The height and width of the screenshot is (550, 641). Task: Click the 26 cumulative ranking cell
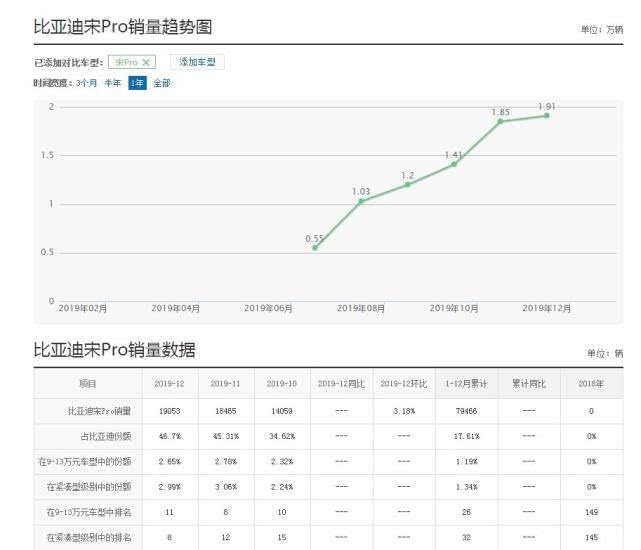(x=466, y=512)
